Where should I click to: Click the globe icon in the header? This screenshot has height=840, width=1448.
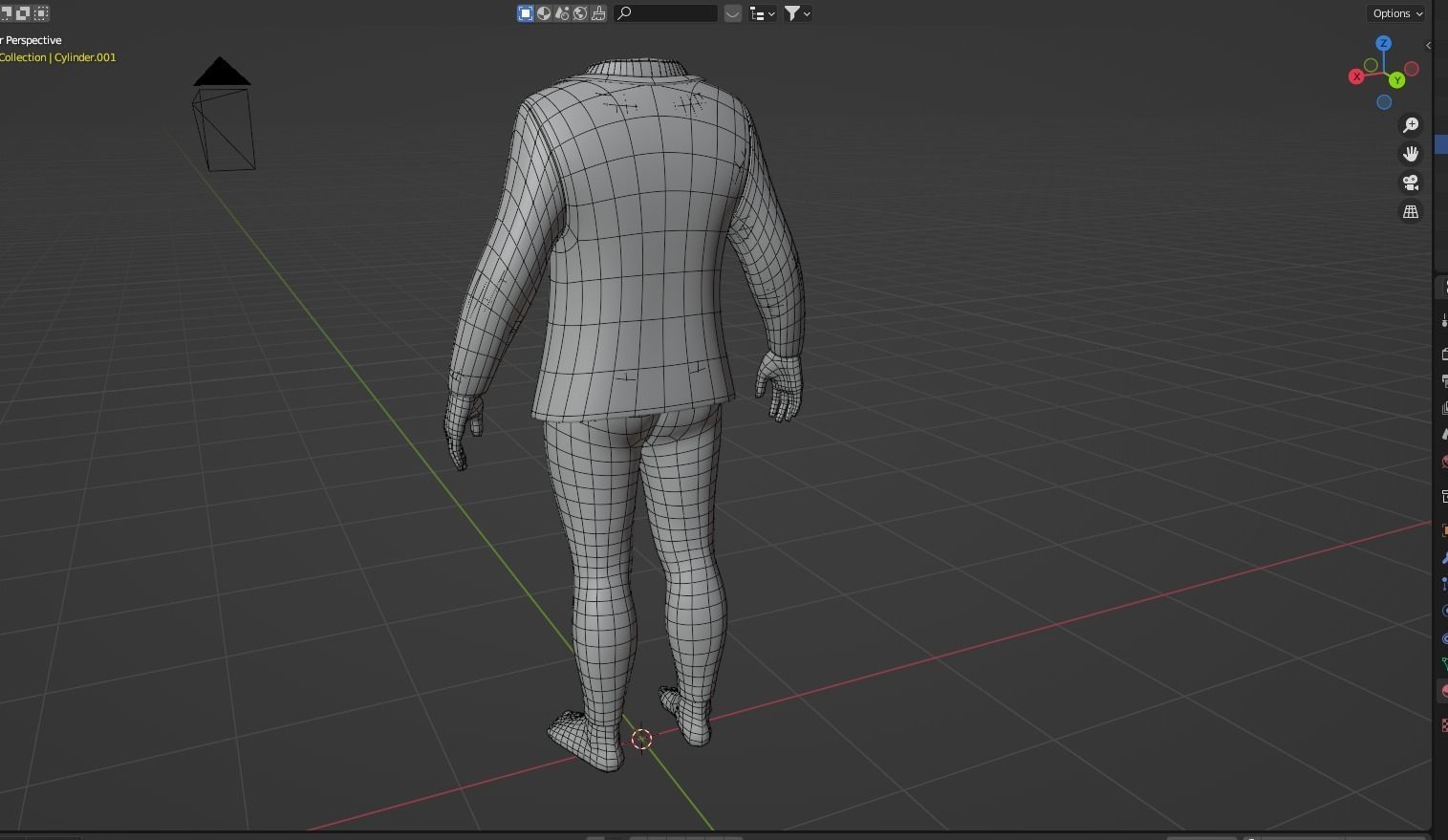tap(580, 13)
